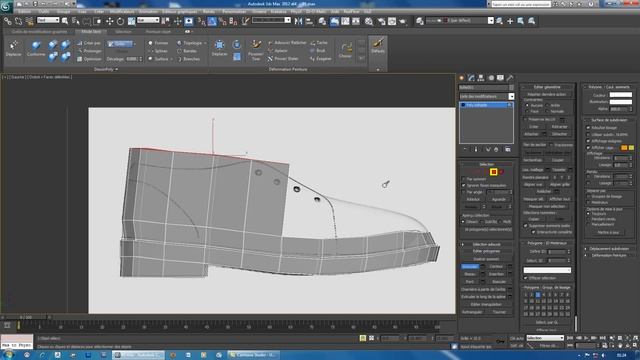Screen dimensions: 640x360
Task: Open the Edition menu
Action: point(24,11)
